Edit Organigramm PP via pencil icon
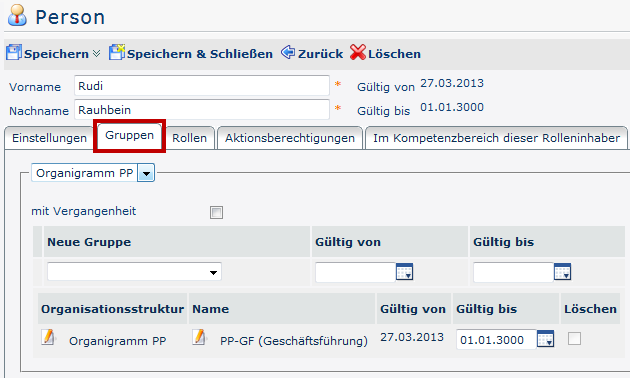 (x=48, y=337)
